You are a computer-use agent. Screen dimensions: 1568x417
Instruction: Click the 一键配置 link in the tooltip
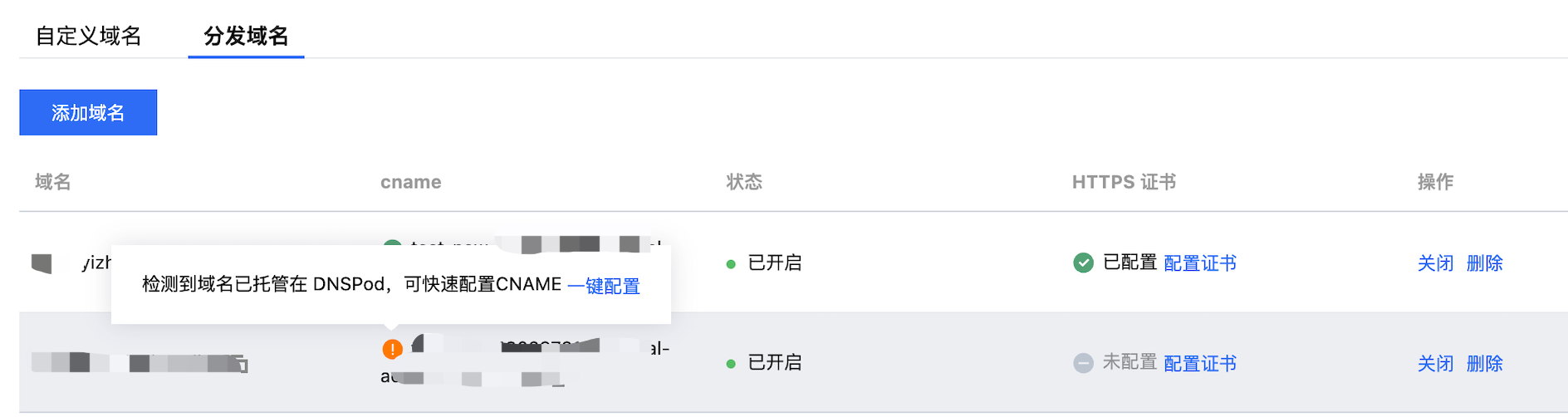pyautogui.click(x=604, y=287)
